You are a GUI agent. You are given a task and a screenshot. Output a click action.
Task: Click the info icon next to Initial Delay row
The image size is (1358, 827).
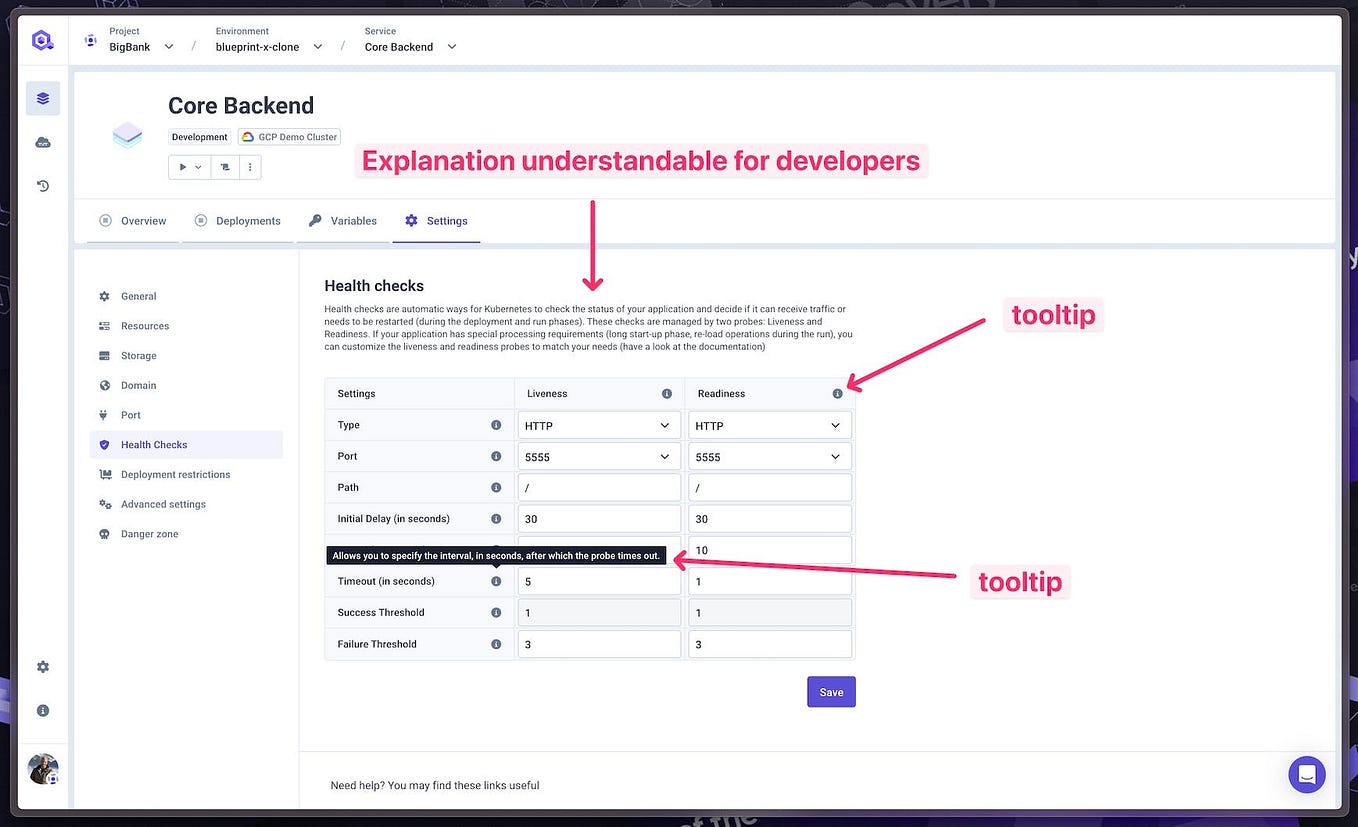coord(496,518)
